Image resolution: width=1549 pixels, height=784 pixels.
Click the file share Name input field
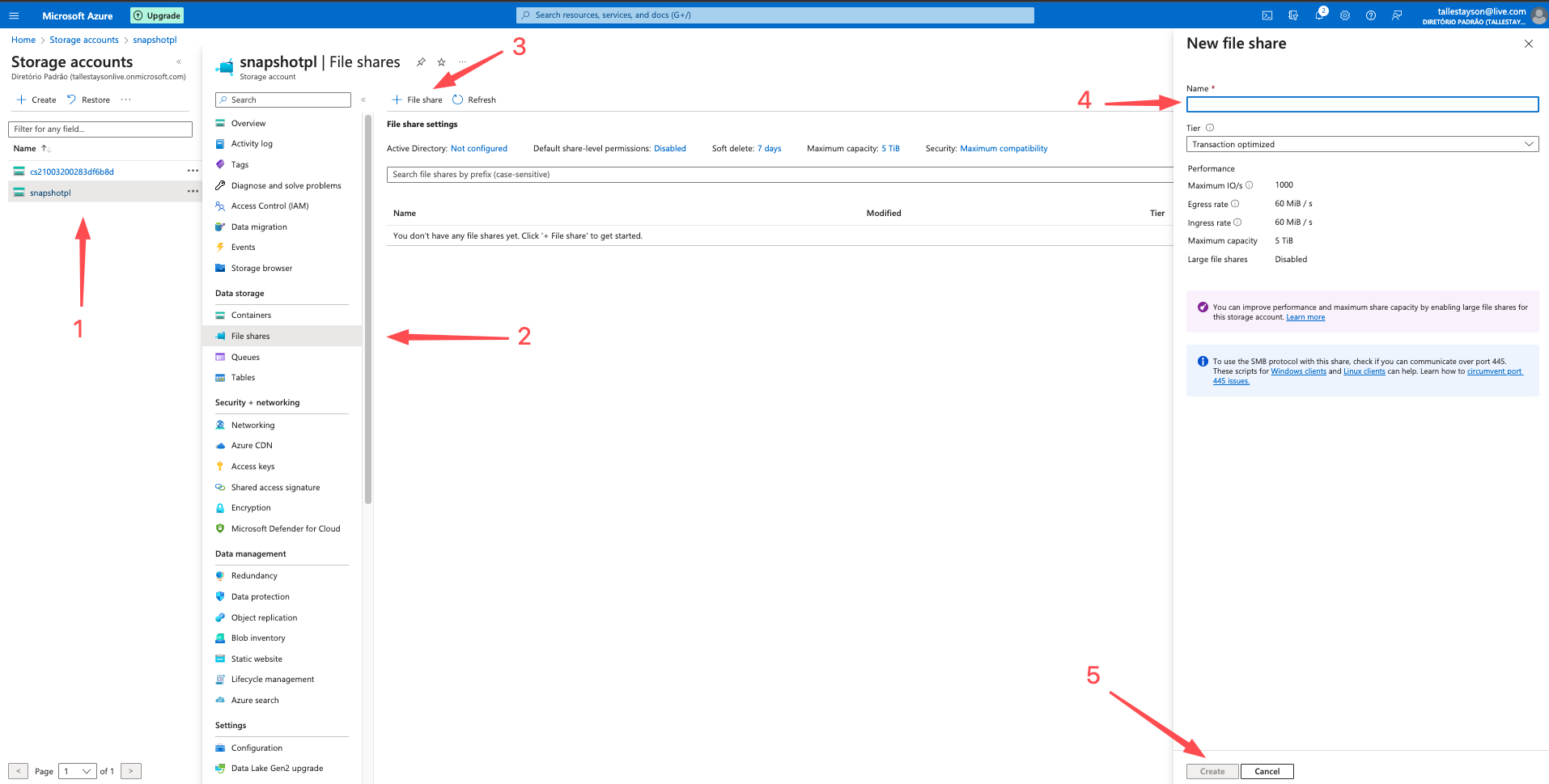tap(1362, 104)
